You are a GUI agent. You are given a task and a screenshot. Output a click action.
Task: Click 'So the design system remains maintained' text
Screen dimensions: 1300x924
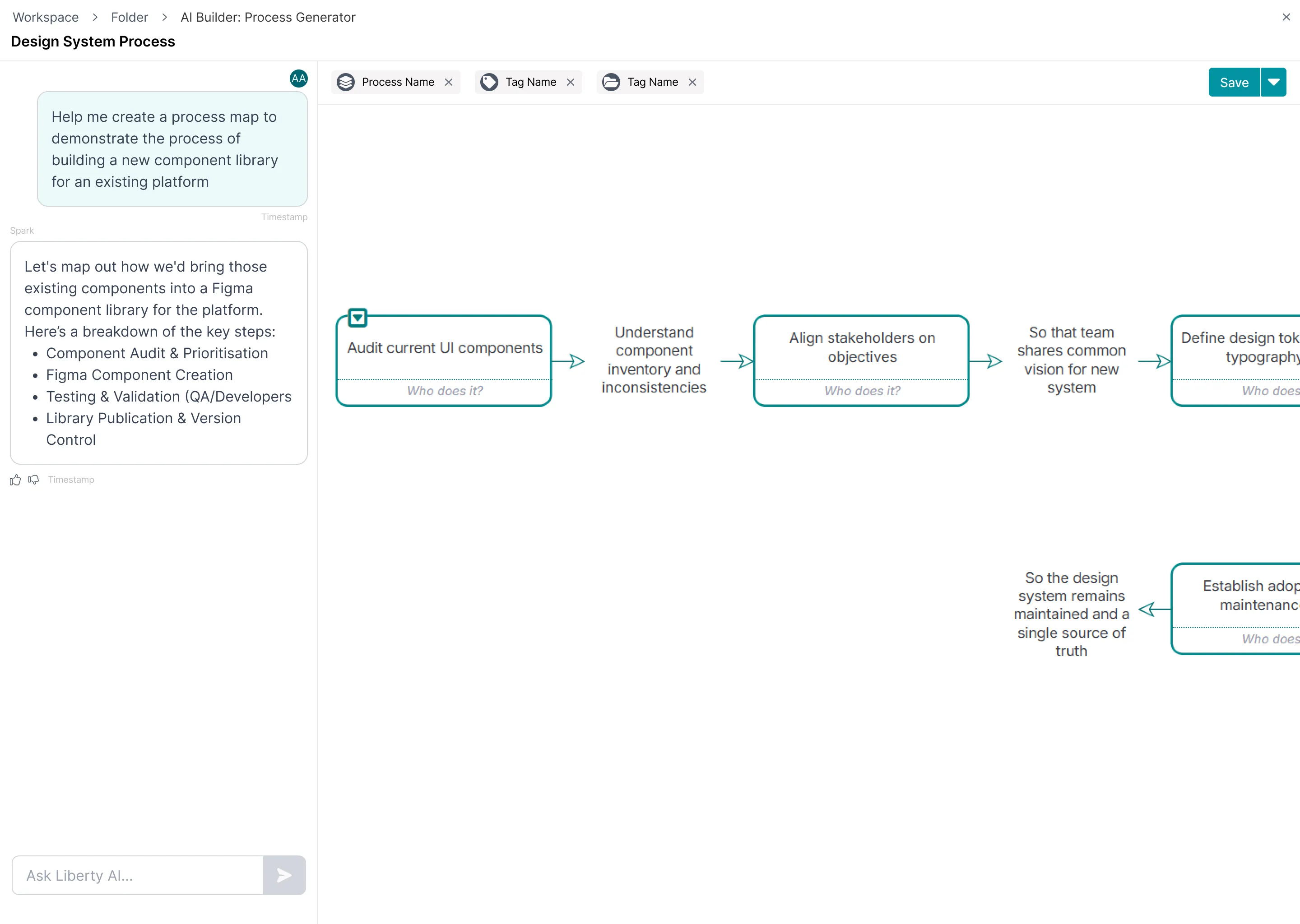click(x=1071, y=614)
